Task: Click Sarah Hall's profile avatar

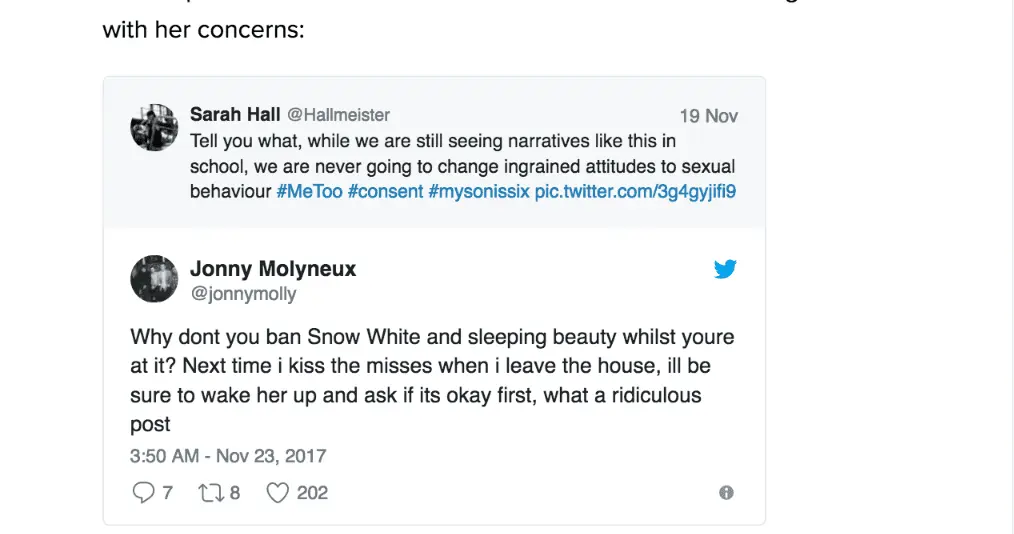Action: point(154,128)
